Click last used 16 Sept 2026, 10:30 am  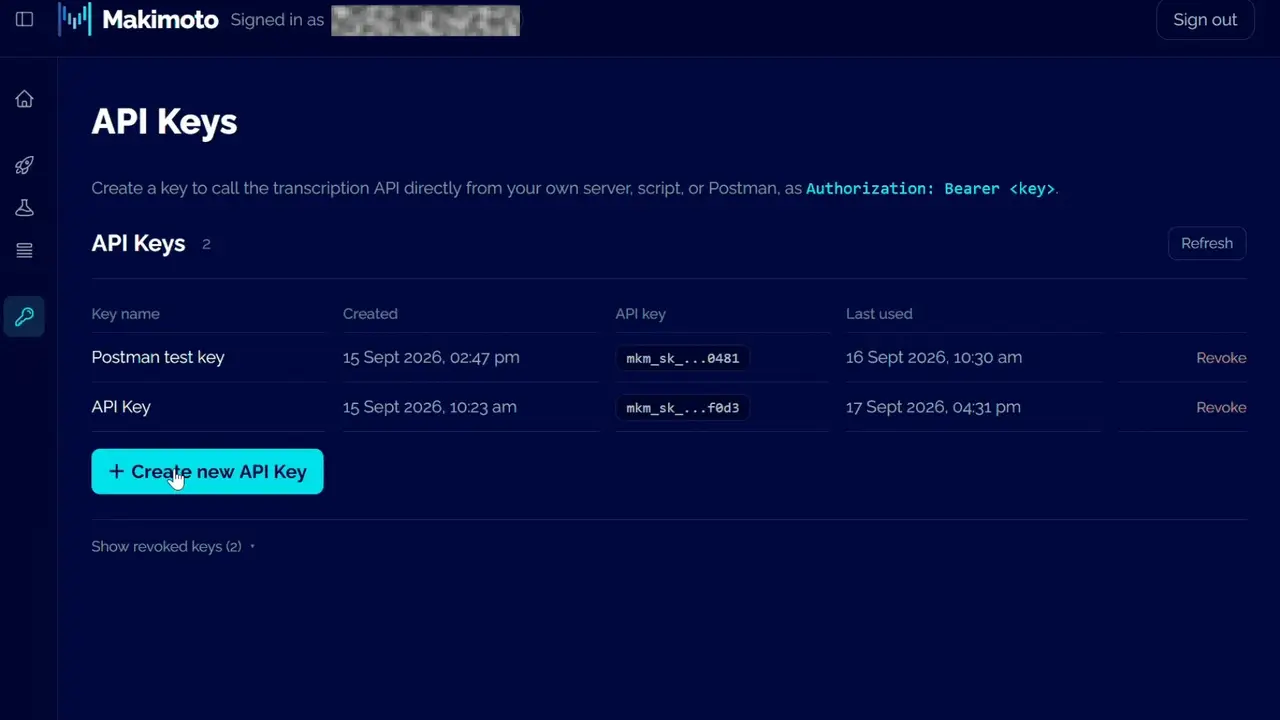934,358
